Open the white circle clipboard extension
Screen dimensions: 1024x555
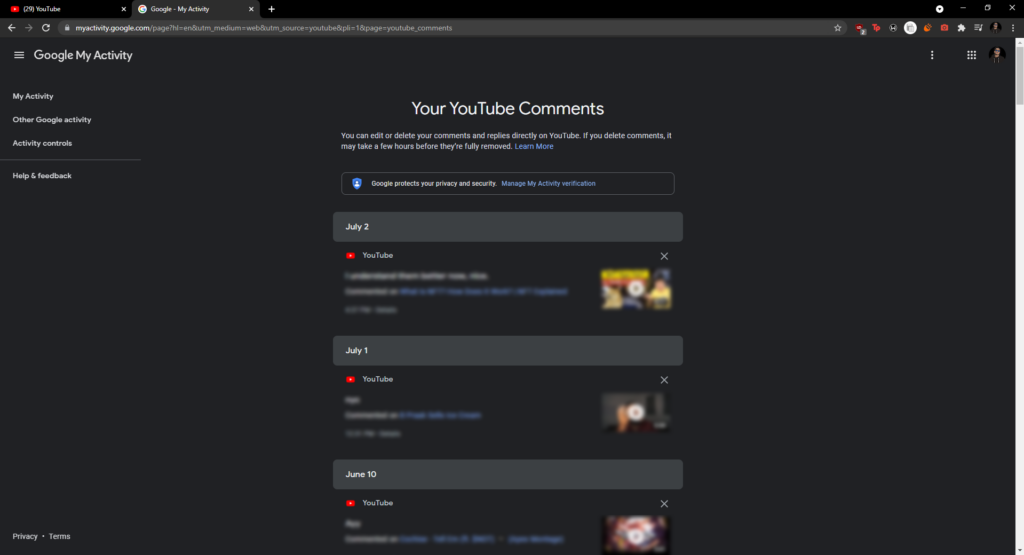[x=910, y=28]
